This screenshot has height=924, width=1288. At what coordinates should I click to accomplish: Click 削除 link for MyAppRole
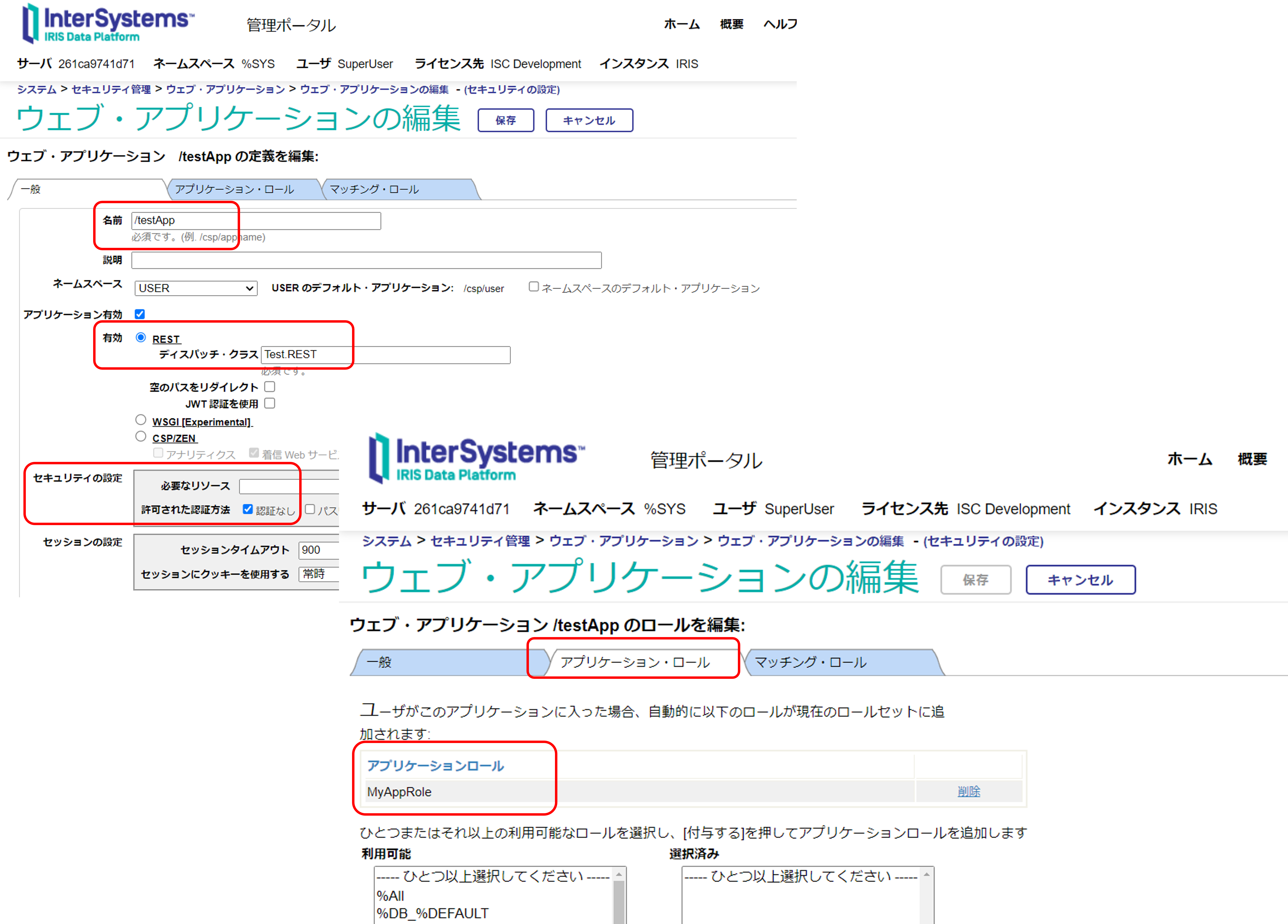coord(968,791)
